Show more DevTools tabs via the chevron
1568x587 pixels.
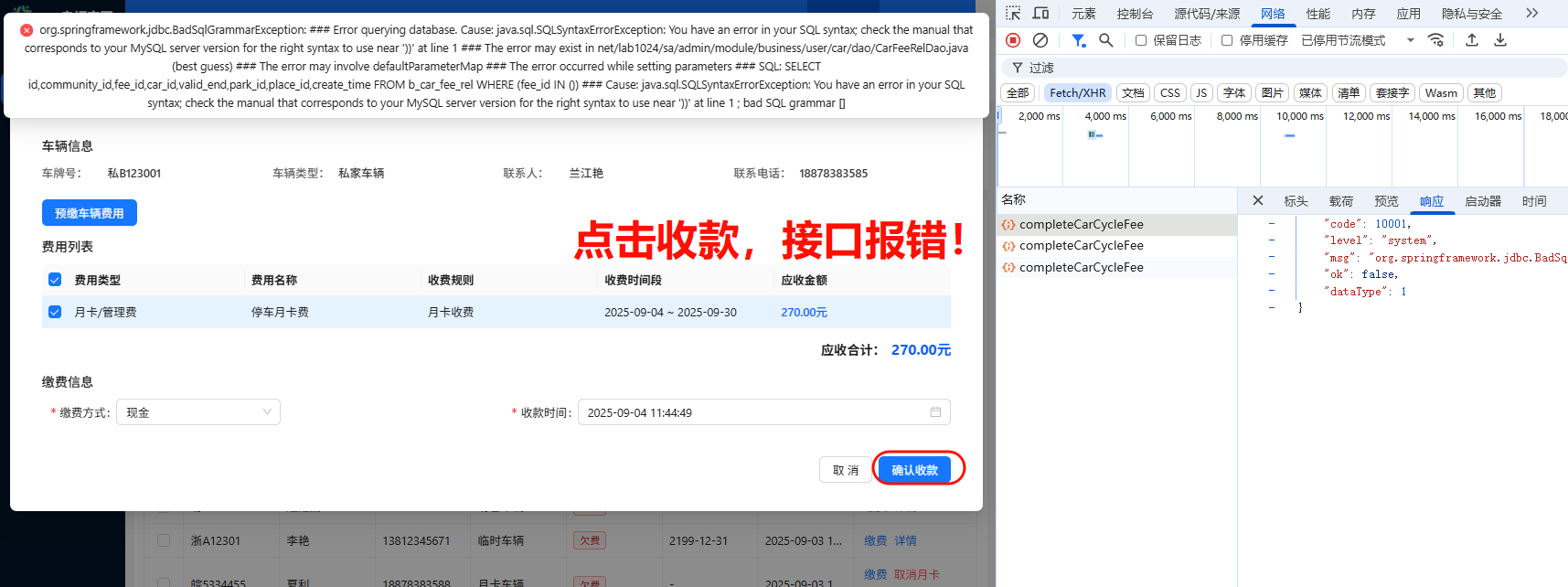tap(1532, 13)
